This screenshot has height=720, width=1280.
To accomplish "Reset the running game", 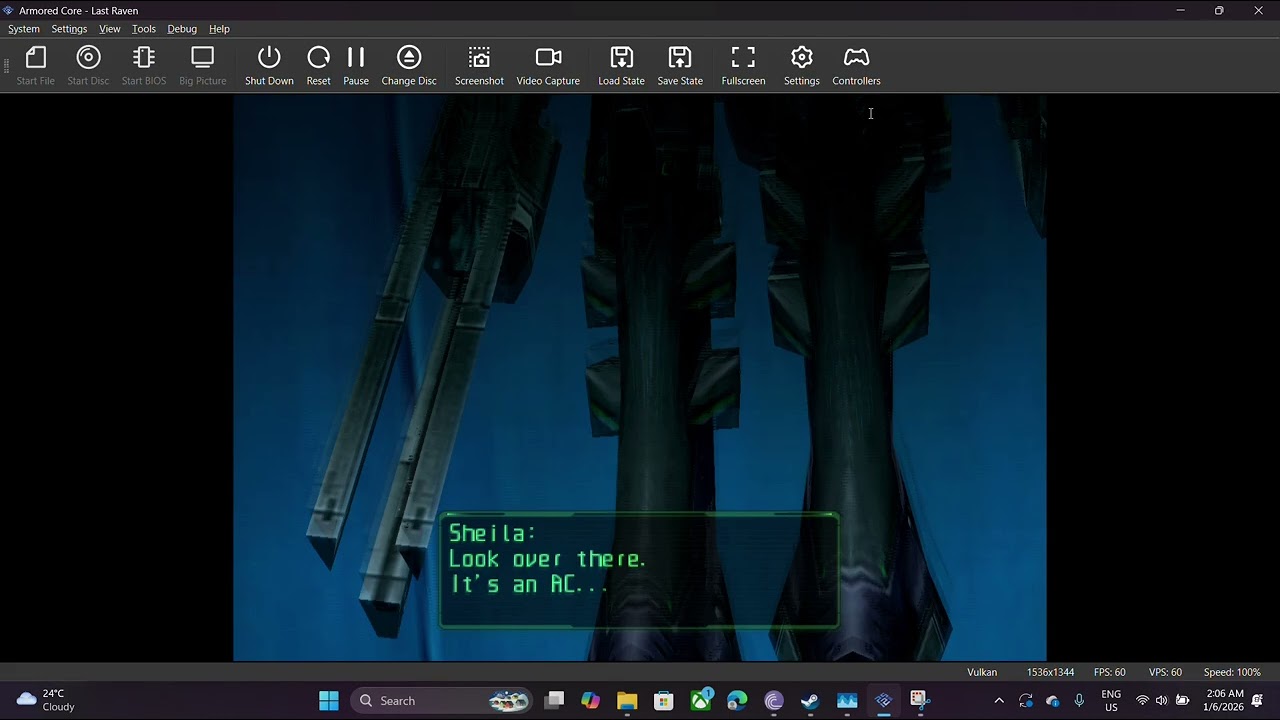I will 318,66.
